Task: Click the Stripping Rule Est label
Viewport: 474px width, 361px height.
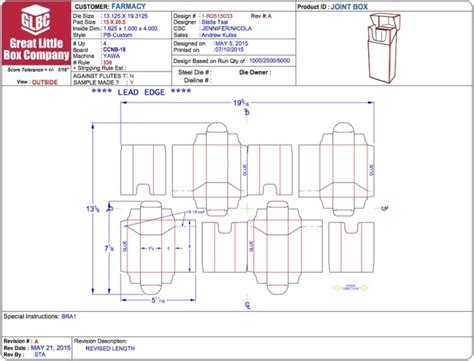Action: [x=99, y=68]
